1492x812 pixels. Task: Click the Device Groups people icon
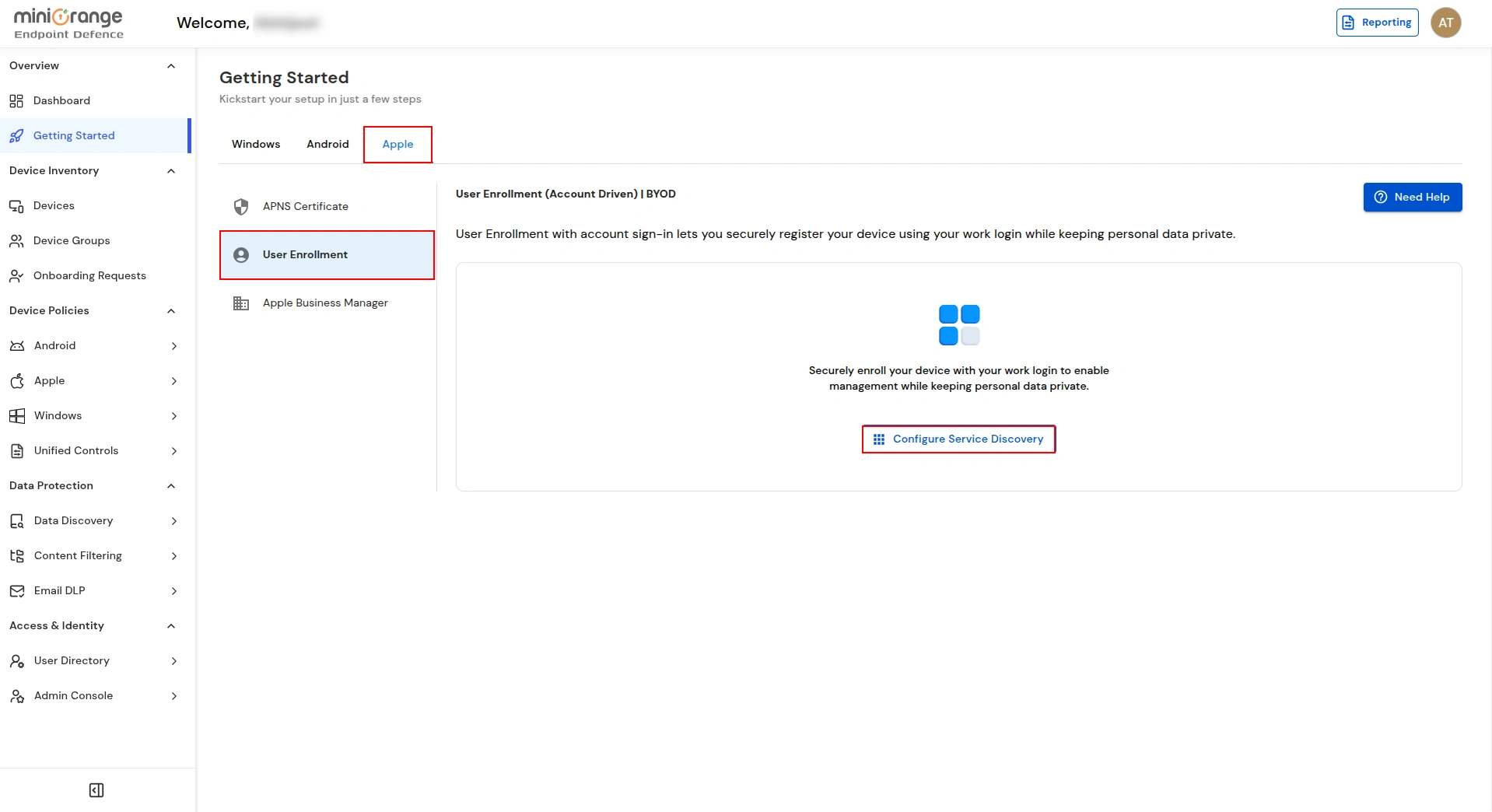(x=16, y=240)
